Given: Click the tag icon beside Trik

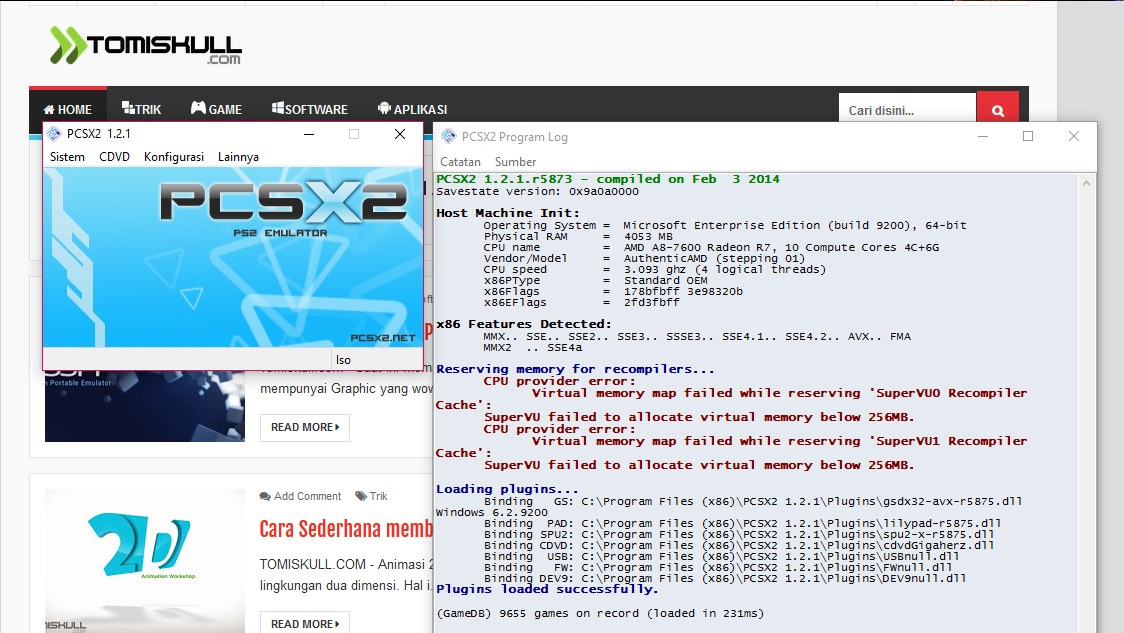Looking at the screenshot, I should tap(361, 496).
